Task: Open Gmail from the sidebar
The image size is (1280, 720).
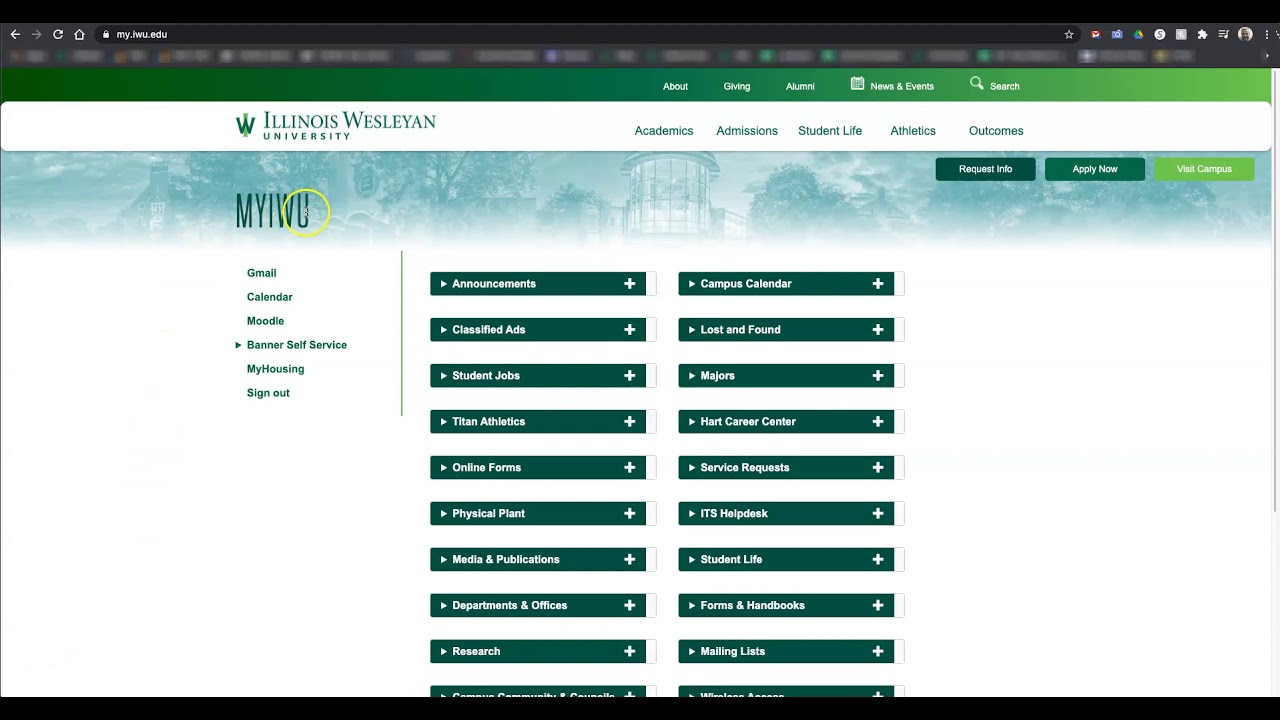Action: pyautogui.click(x=262, y=273)
